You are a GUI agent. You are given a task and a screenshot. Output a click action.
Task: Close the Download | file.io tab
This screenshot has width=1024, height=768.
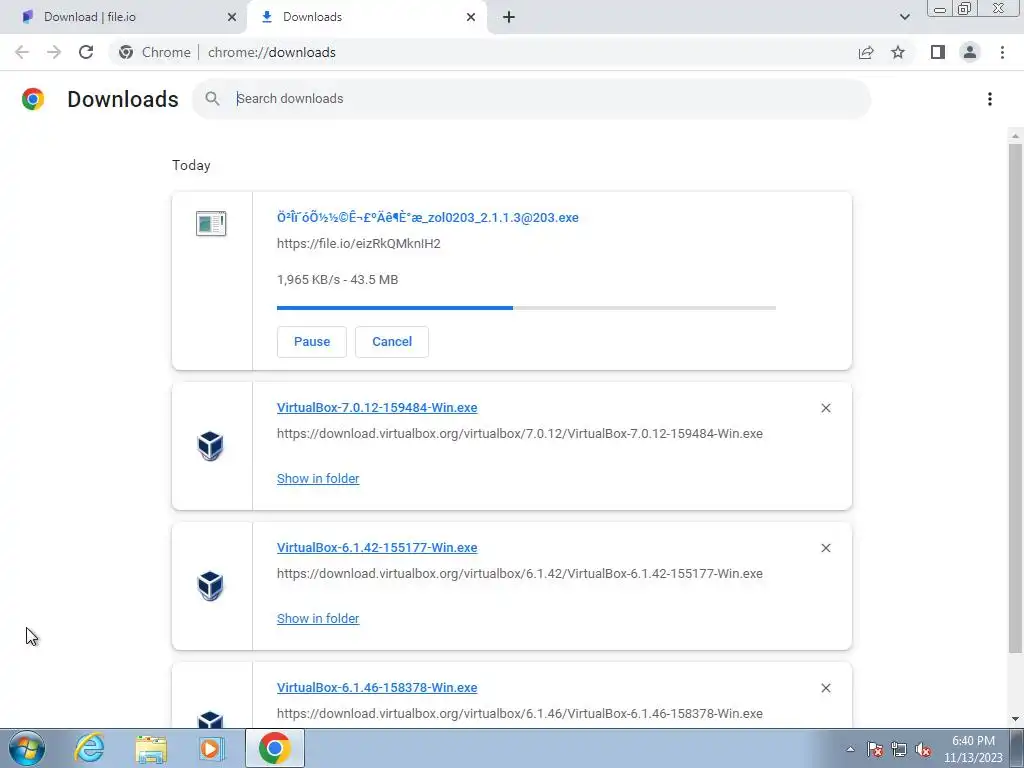(232, 17)
